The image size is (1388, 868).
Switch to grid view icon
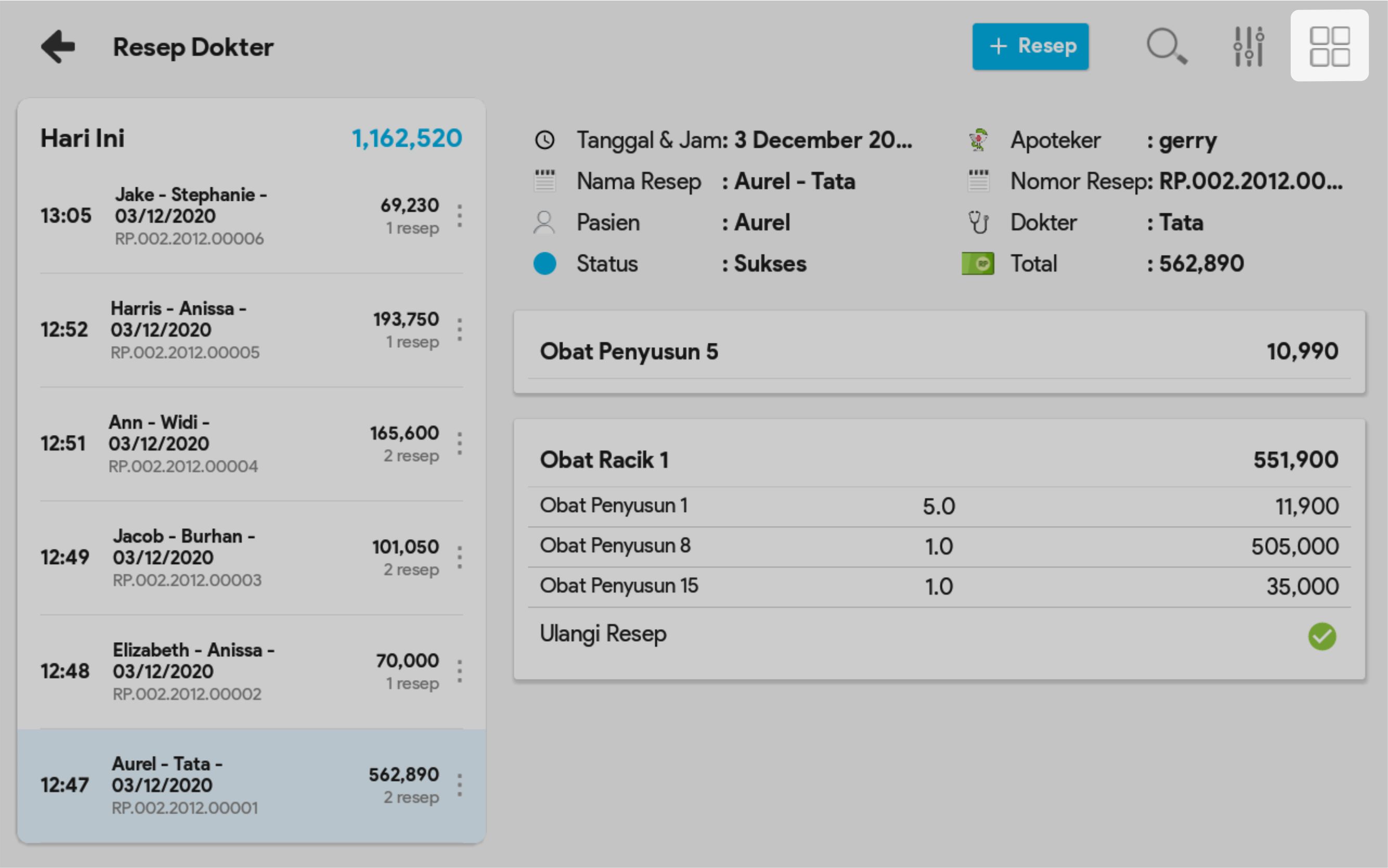point(1329,46)
